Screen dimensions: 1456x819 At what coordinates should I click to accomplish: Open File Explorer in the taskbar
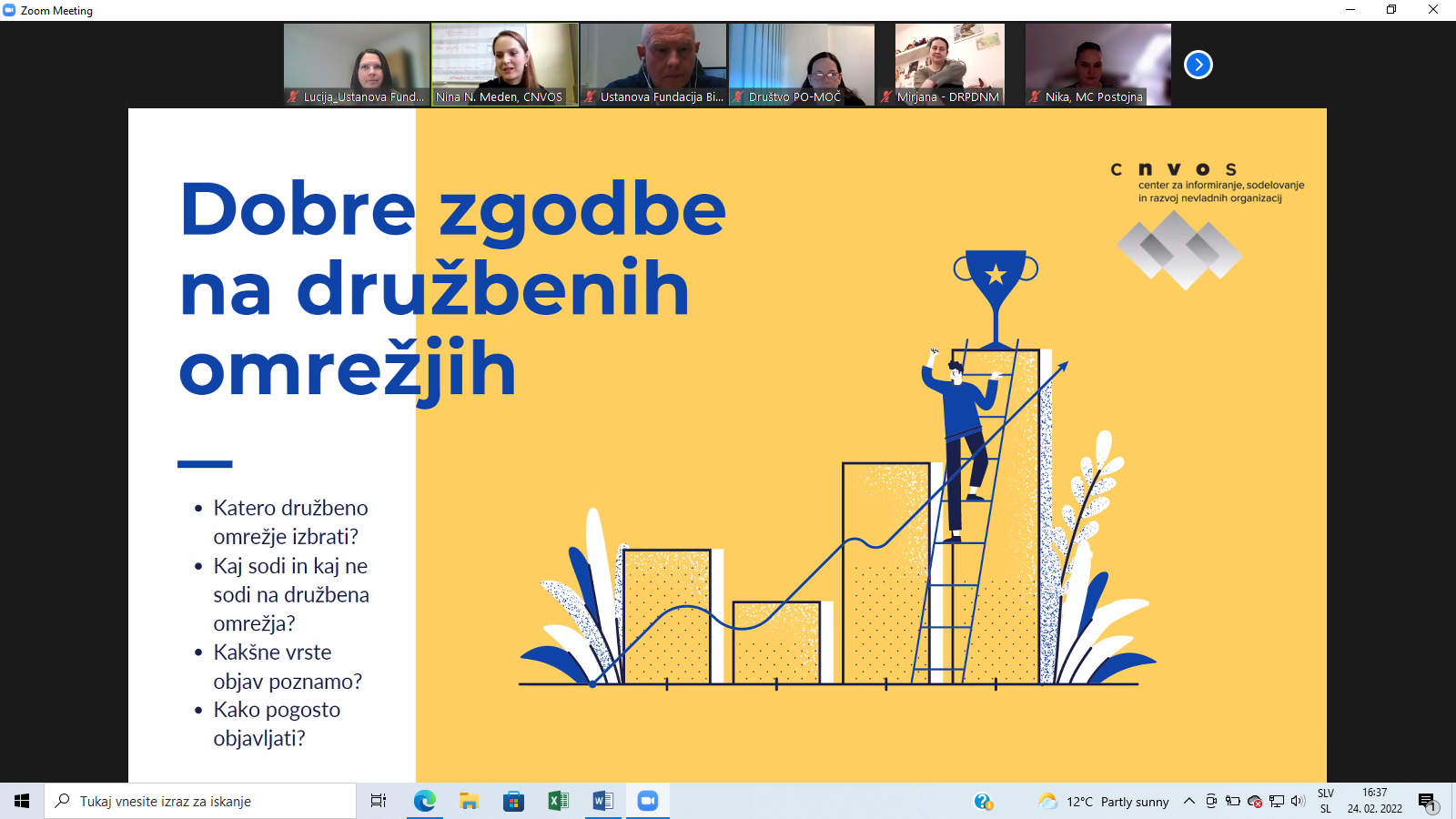pyautogui.click(x=469, y=801)
